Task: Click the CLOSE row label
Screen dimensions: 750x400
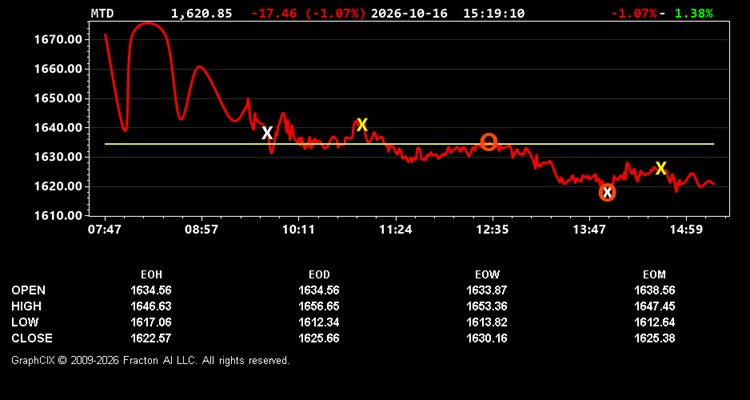Action: [32, 338]
